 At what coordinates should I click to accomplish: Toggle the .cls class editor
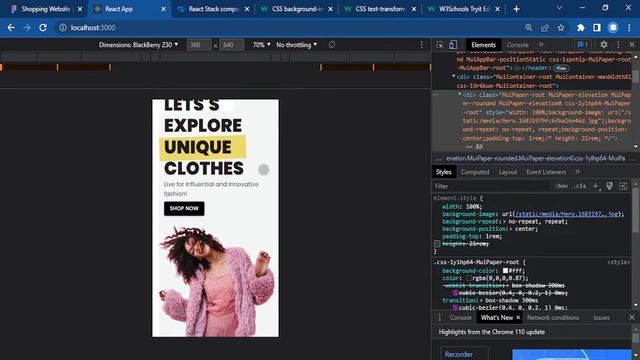(580, 186)
